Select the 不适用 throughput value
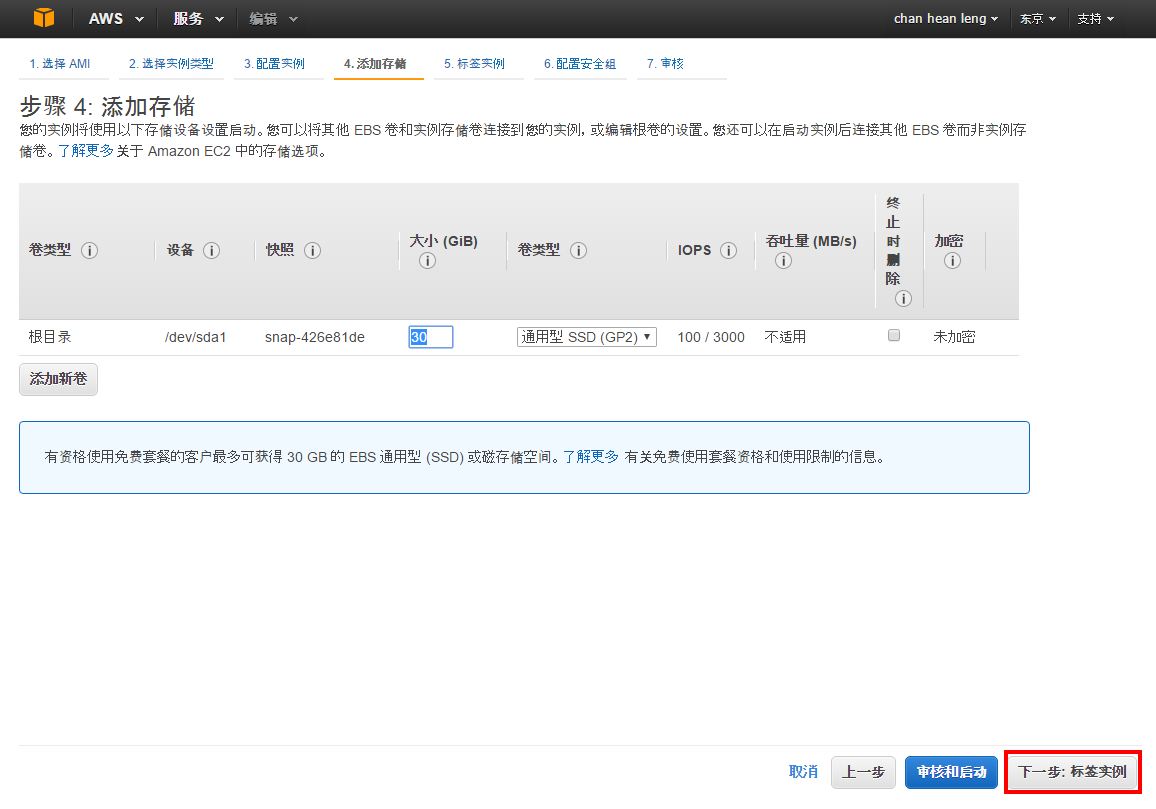This screenshot has height=809, width=1156. coord(785,337)
